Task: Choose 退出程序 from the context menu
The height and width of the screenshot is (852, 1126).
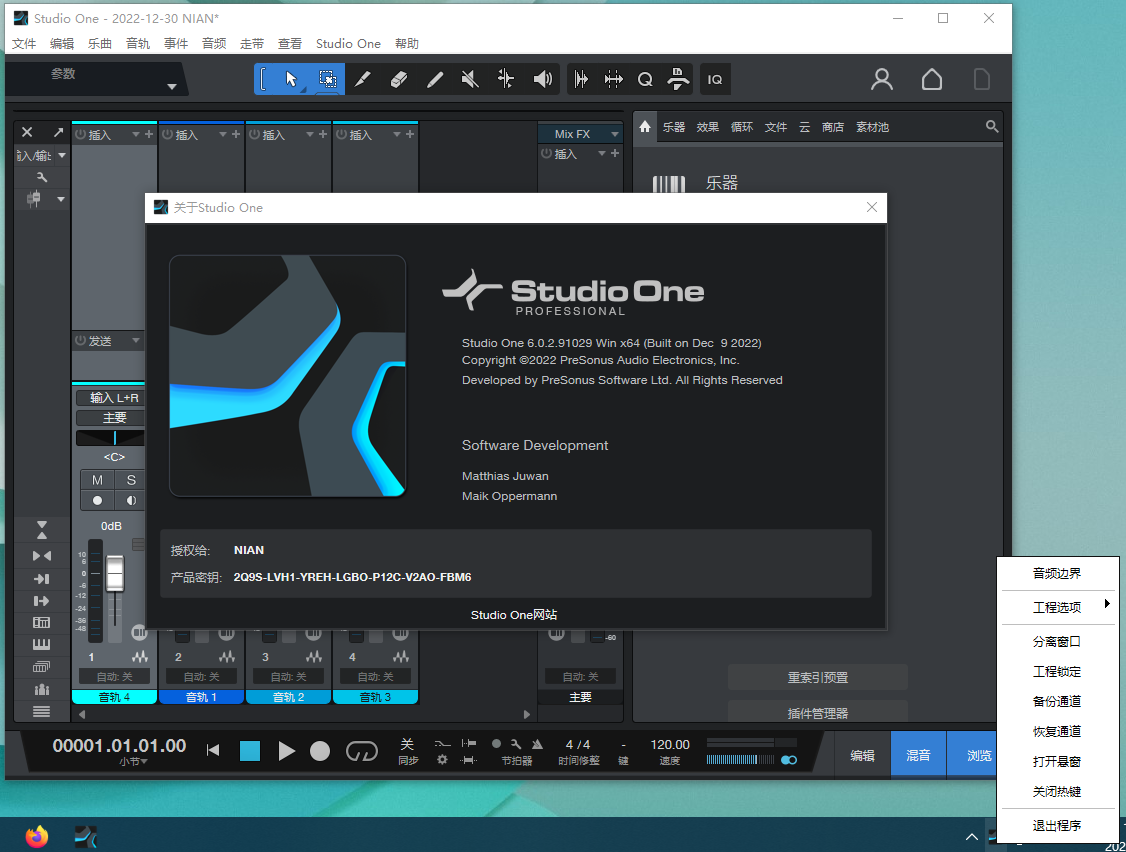Action: (1057, 825)
